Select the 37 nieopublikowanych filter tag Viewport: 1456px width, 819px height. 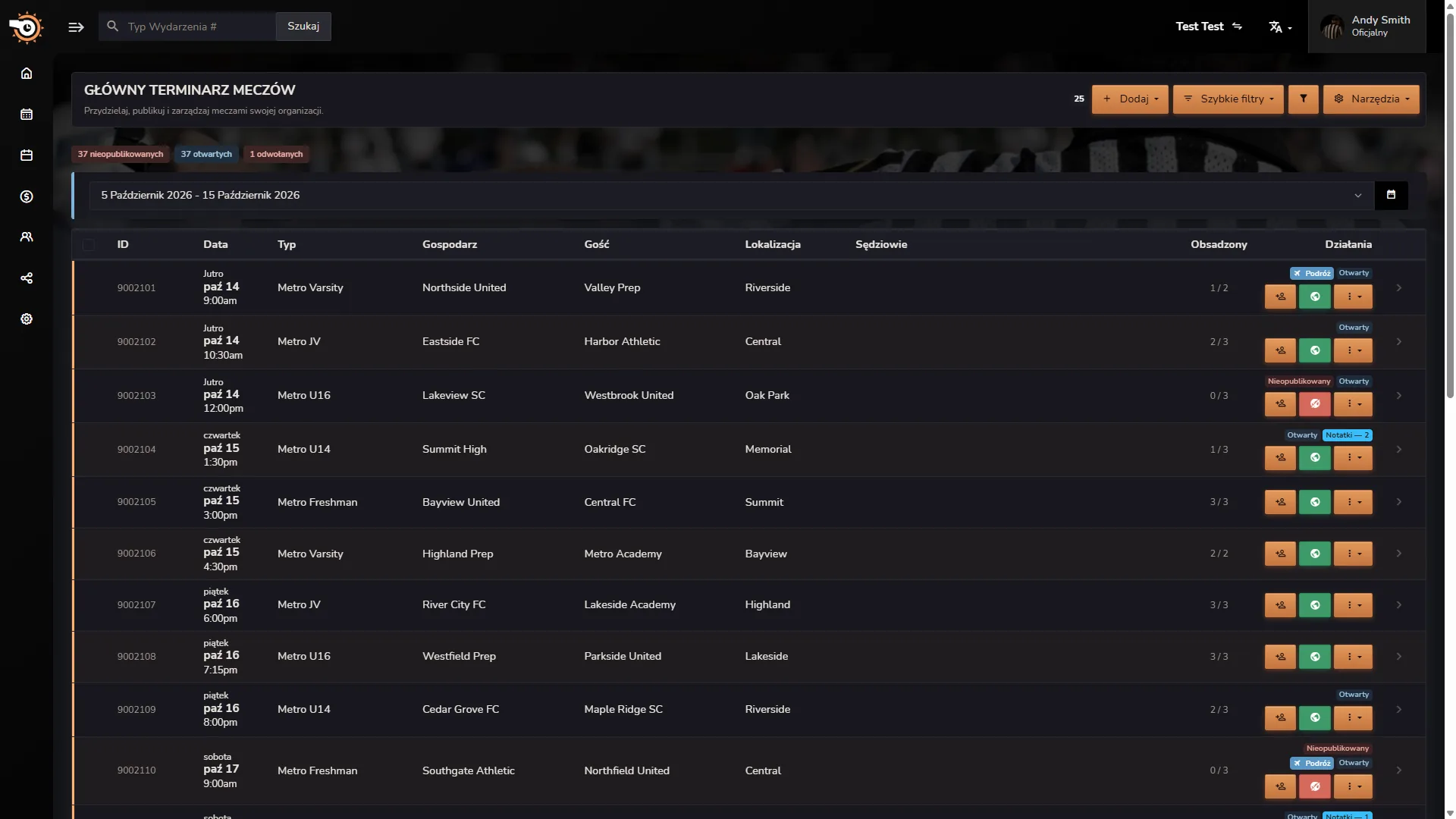[121, 154]
